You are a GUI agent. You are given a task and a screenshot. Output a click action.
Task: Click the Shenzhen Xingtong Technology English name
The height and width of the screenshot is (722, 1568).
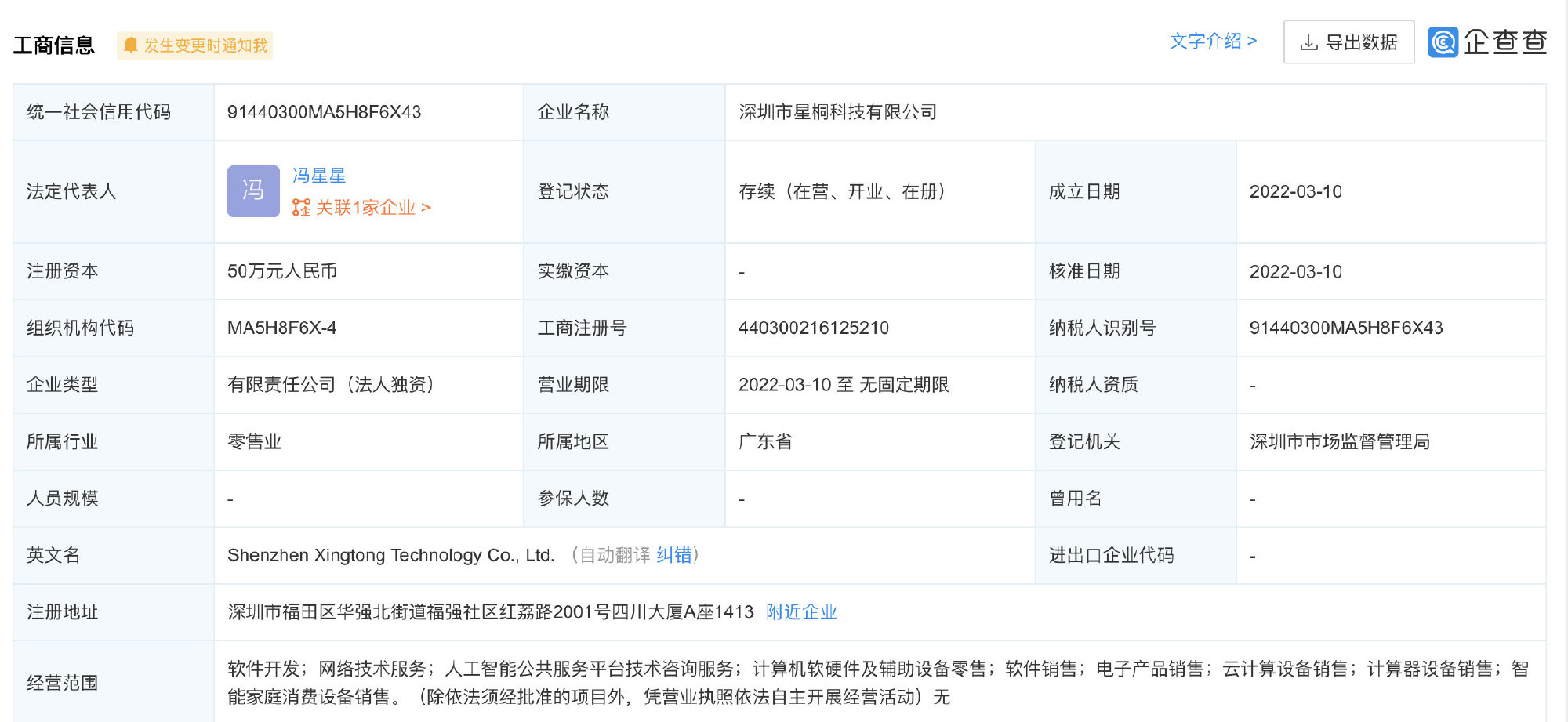(390, 555)
